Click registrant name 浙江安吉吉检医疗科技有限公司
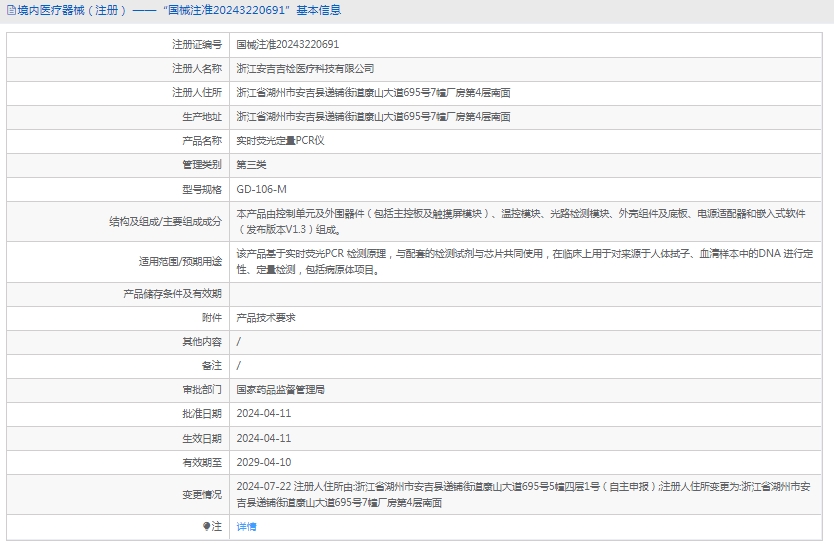This screenshot has width=834, height=545. pyautogui.click(x=305, y=69)
